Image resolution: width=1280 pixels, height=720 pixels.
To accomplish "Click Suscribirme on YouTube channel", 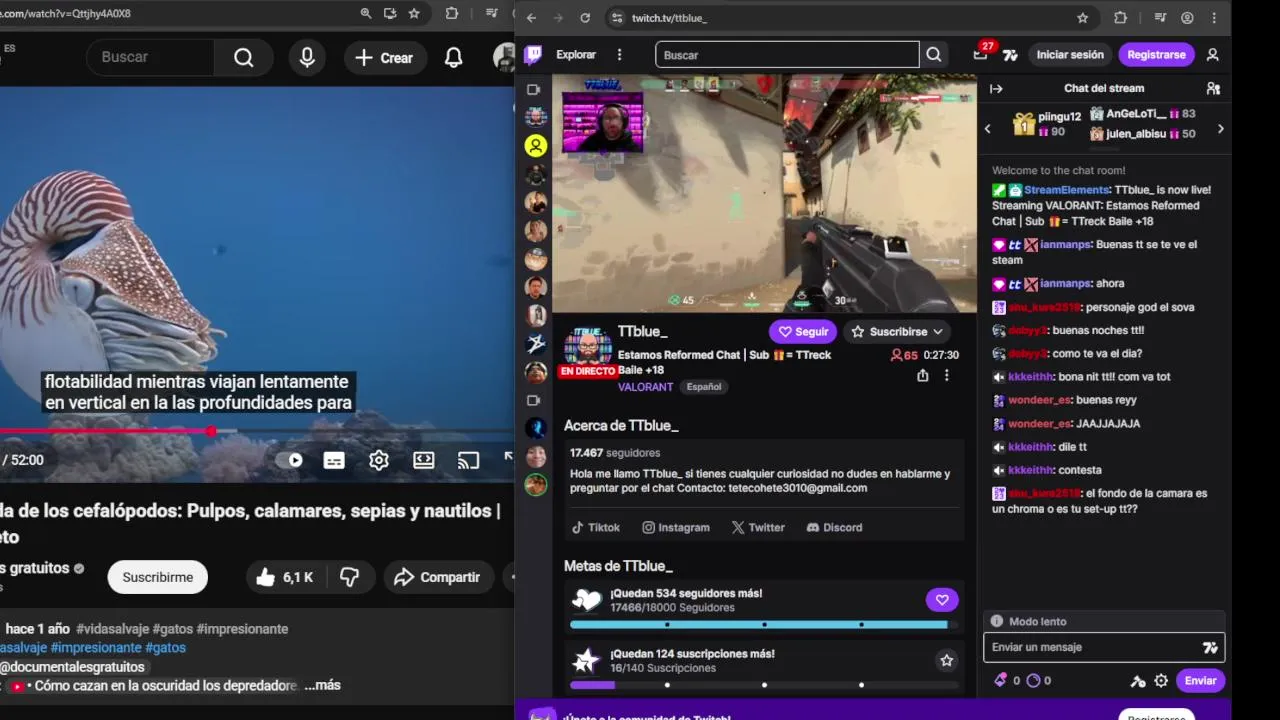I will (x=157, y=577).
